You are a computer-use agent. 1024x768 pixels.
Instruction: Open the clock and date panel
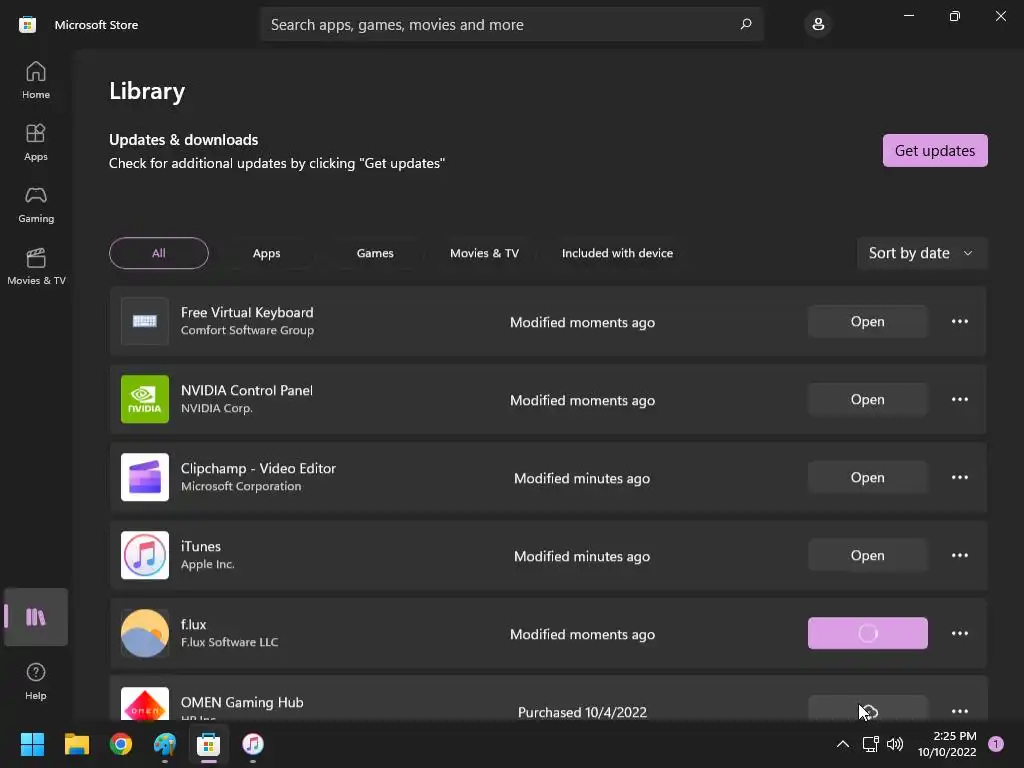947,744
